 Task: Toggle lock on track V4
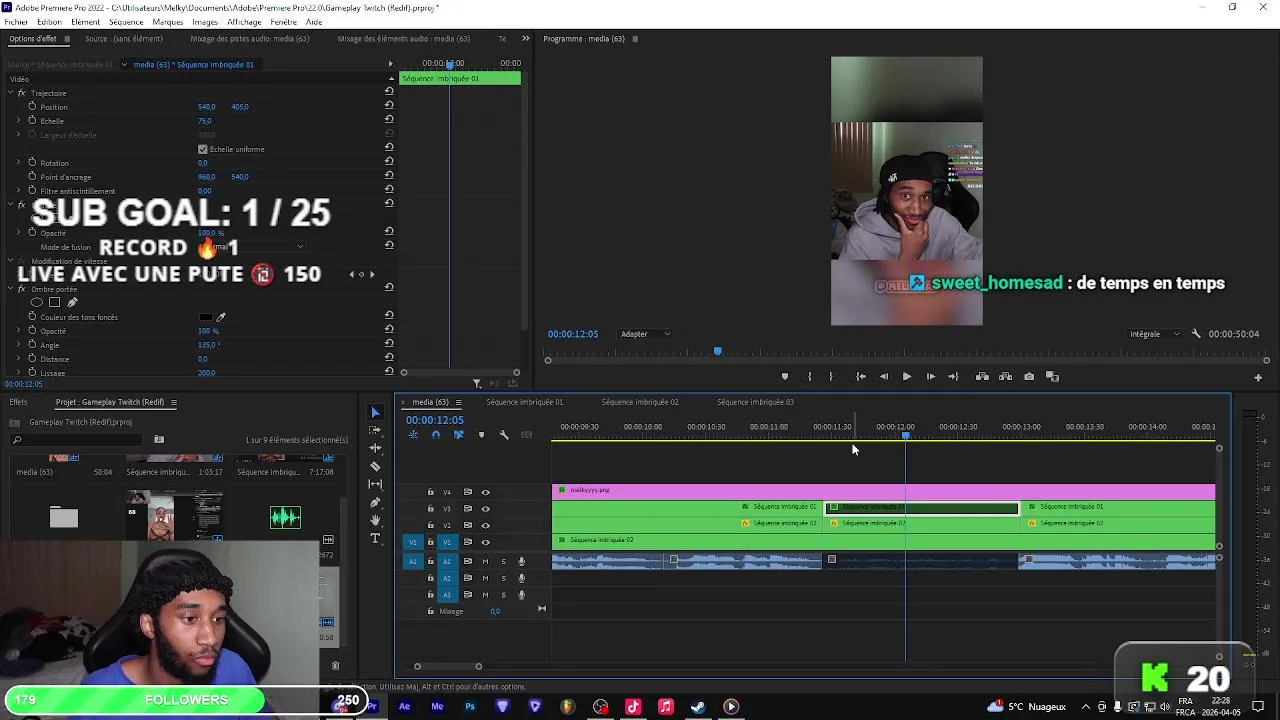[431, 492]
